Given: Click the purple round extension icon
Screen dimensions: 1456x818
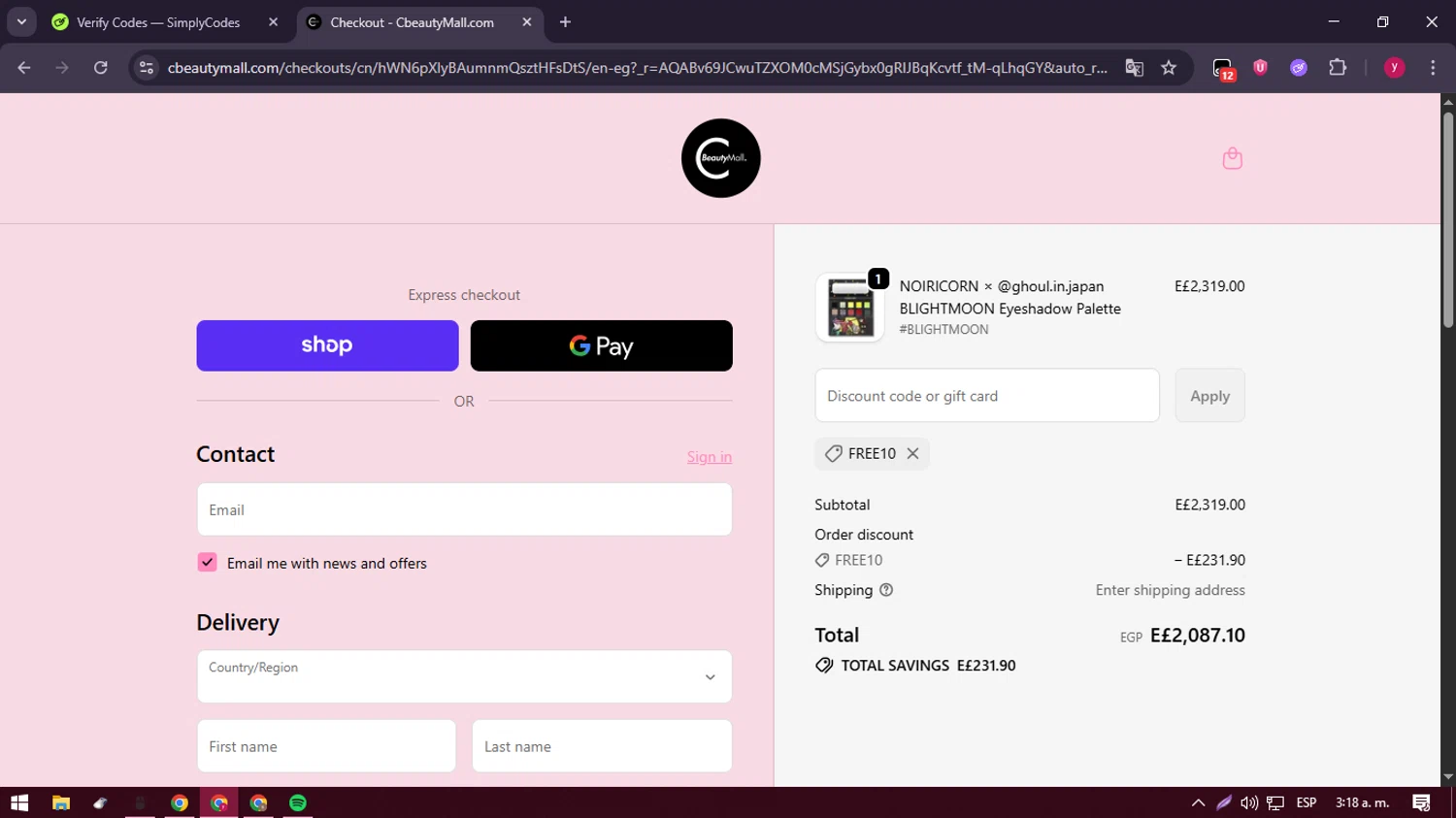Looking at the screenshot, I should click(x=1299, y=68).
